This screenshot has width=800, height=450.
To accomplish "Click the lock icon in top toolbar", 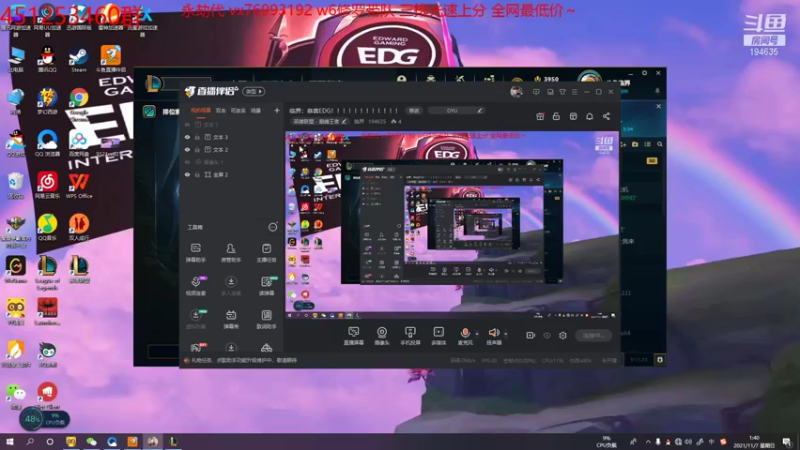I will (556, 116).
